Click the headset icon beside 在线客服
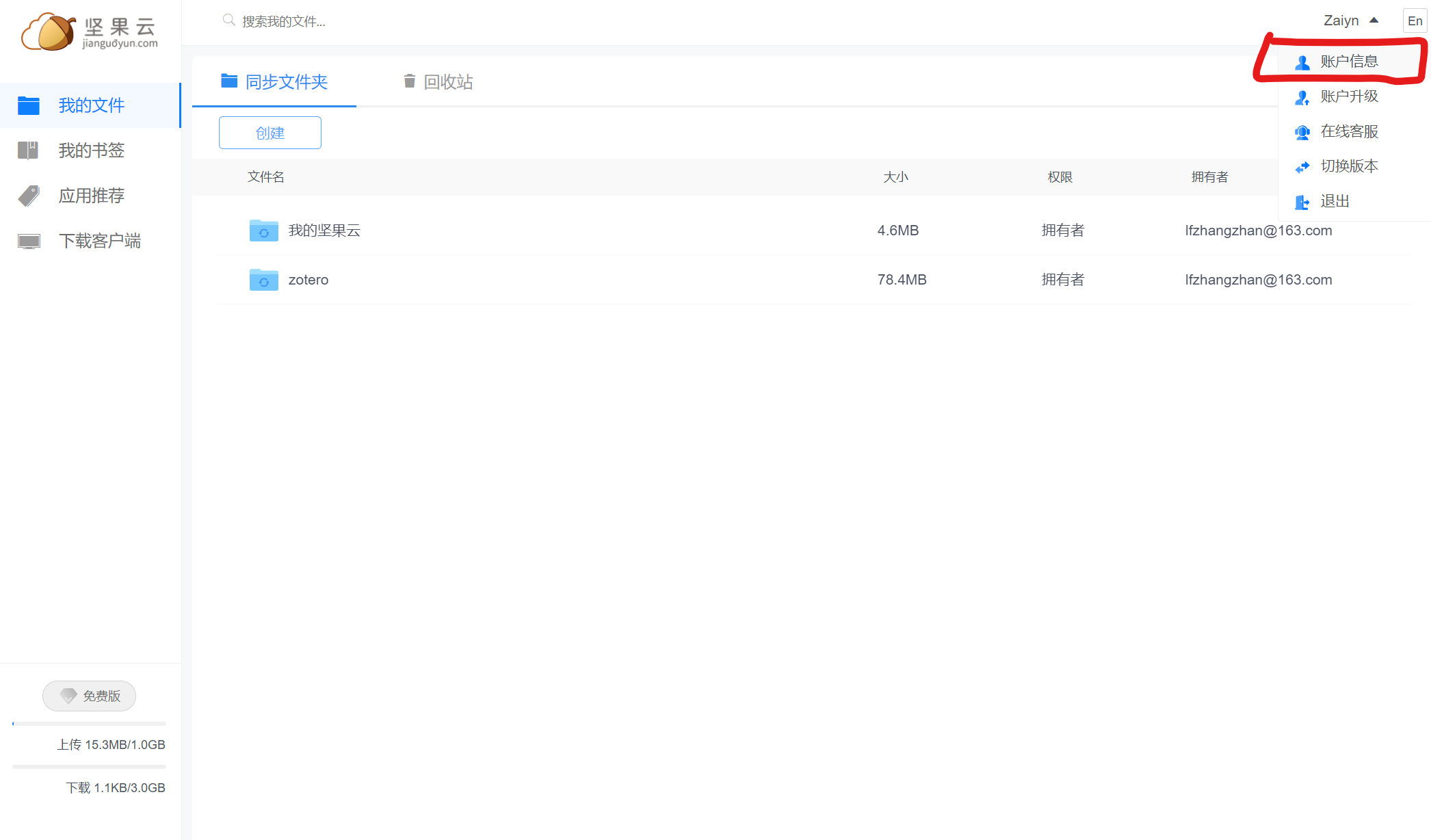1431x840 pixels. click(x=1302, y=131)
